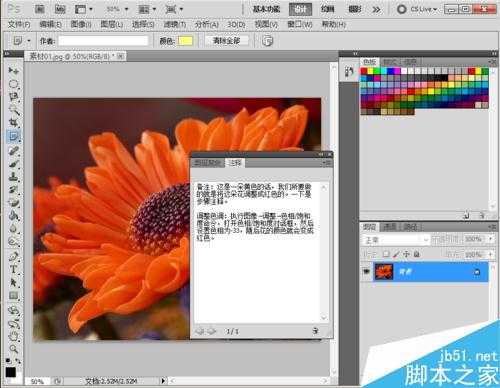Select the Paint Bucket tool

pyautogui.click(x=13, y=216)
